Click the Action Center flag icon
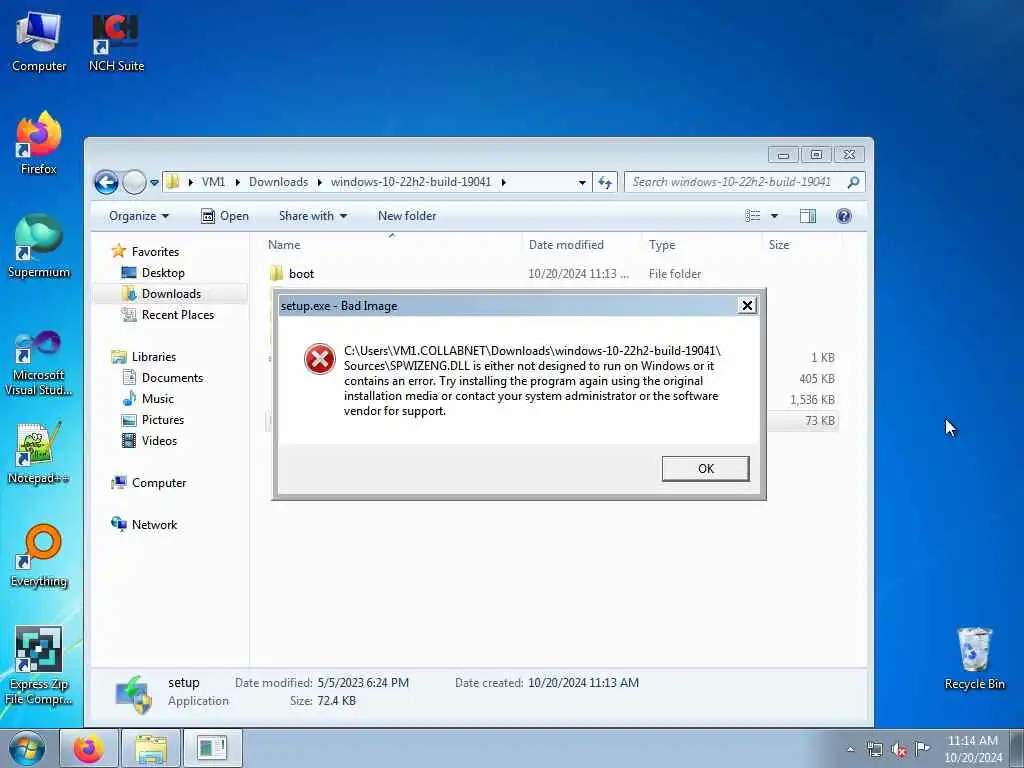This screenshot has width=1024, height=768. point(922,748)
